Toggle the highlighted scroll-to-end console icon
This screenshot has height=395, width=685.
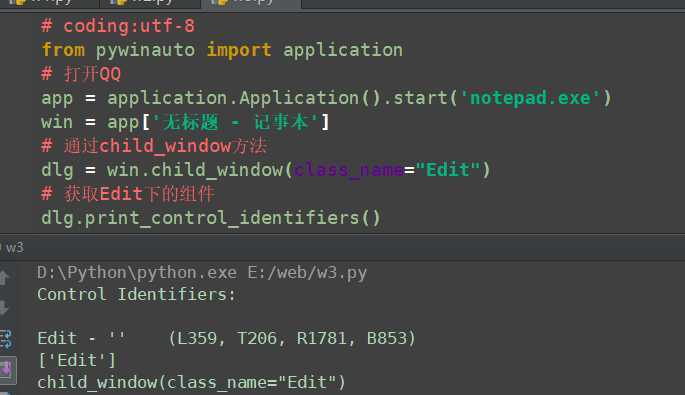pyautogui.click(x=7, y=370)
